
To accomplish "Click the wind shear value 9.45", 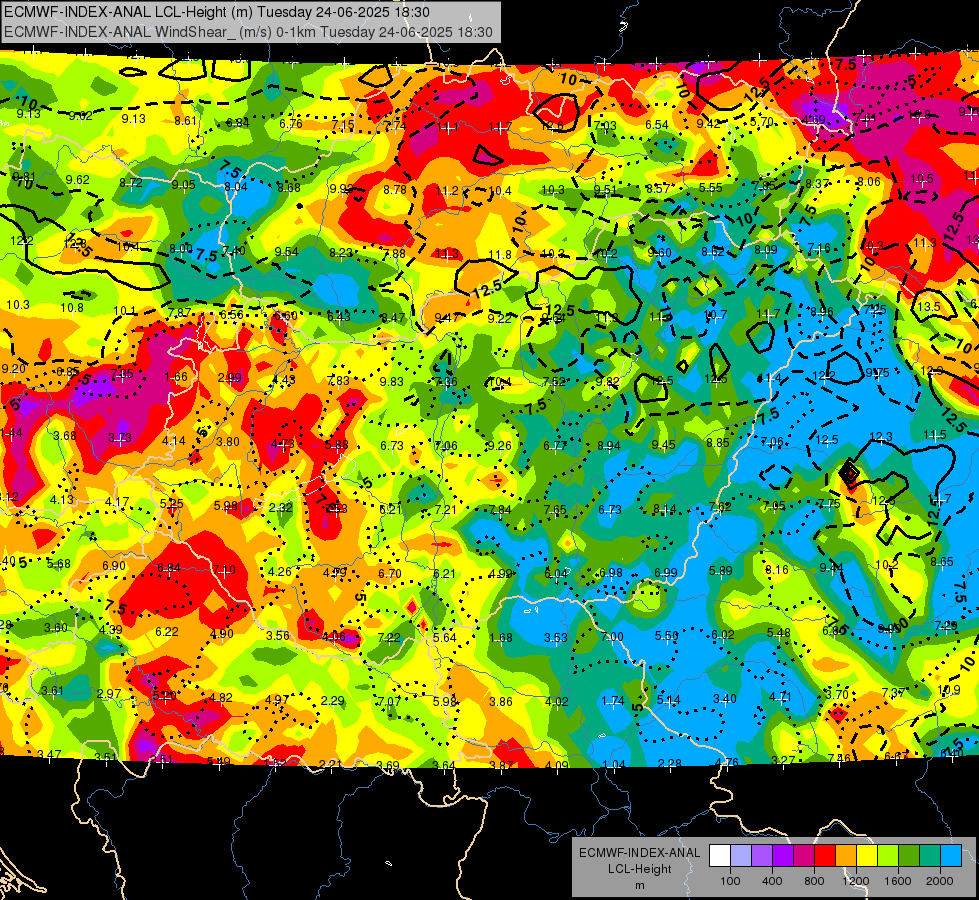I will (x=663, y=444).
